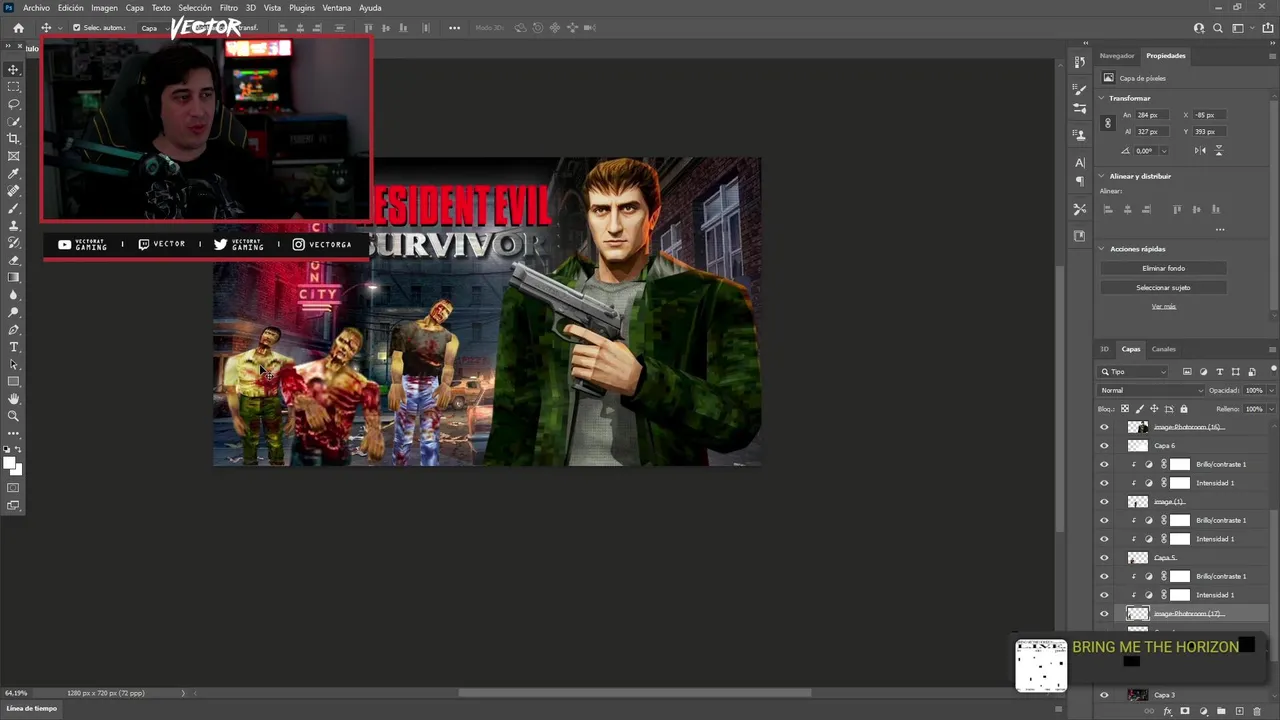
Task: Open the rotation angle dropdown
Action: coord(1163,151)
